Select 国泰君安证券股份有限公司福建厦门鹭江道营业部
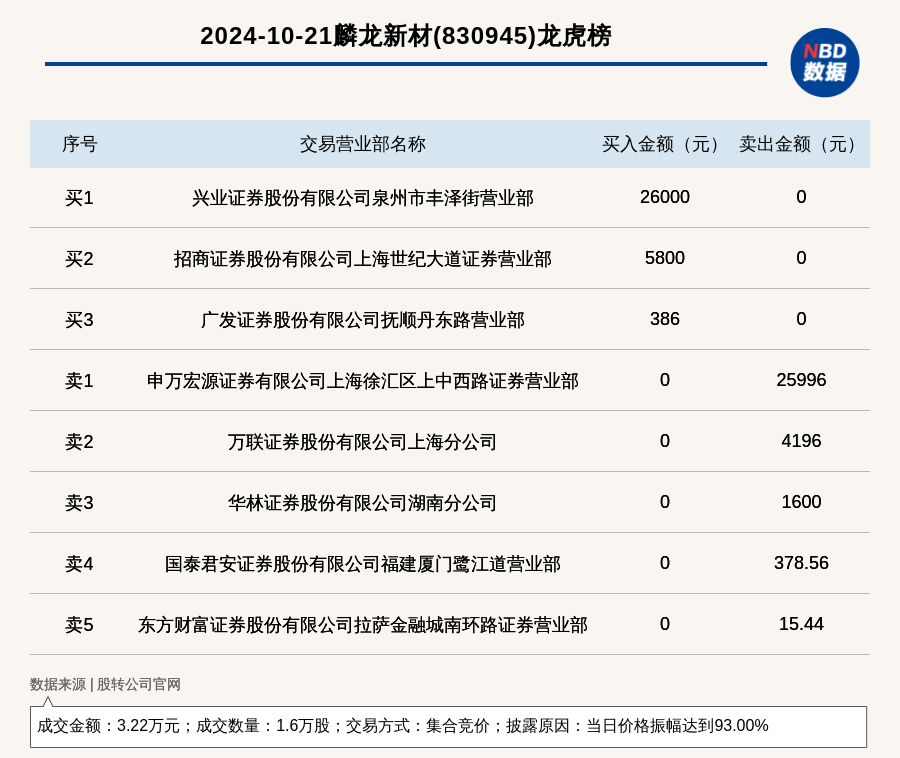Image resolution: width=900 pixels, height=758 pixels. [x=362, y=564]
